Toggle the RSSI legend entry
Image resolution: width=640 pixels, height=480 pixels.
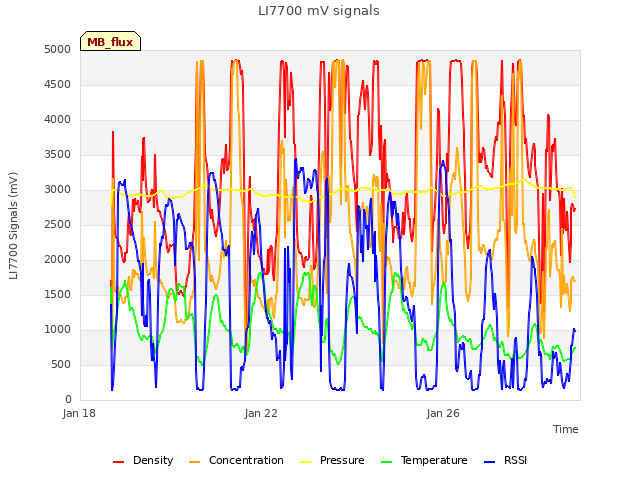click(506, 460)
